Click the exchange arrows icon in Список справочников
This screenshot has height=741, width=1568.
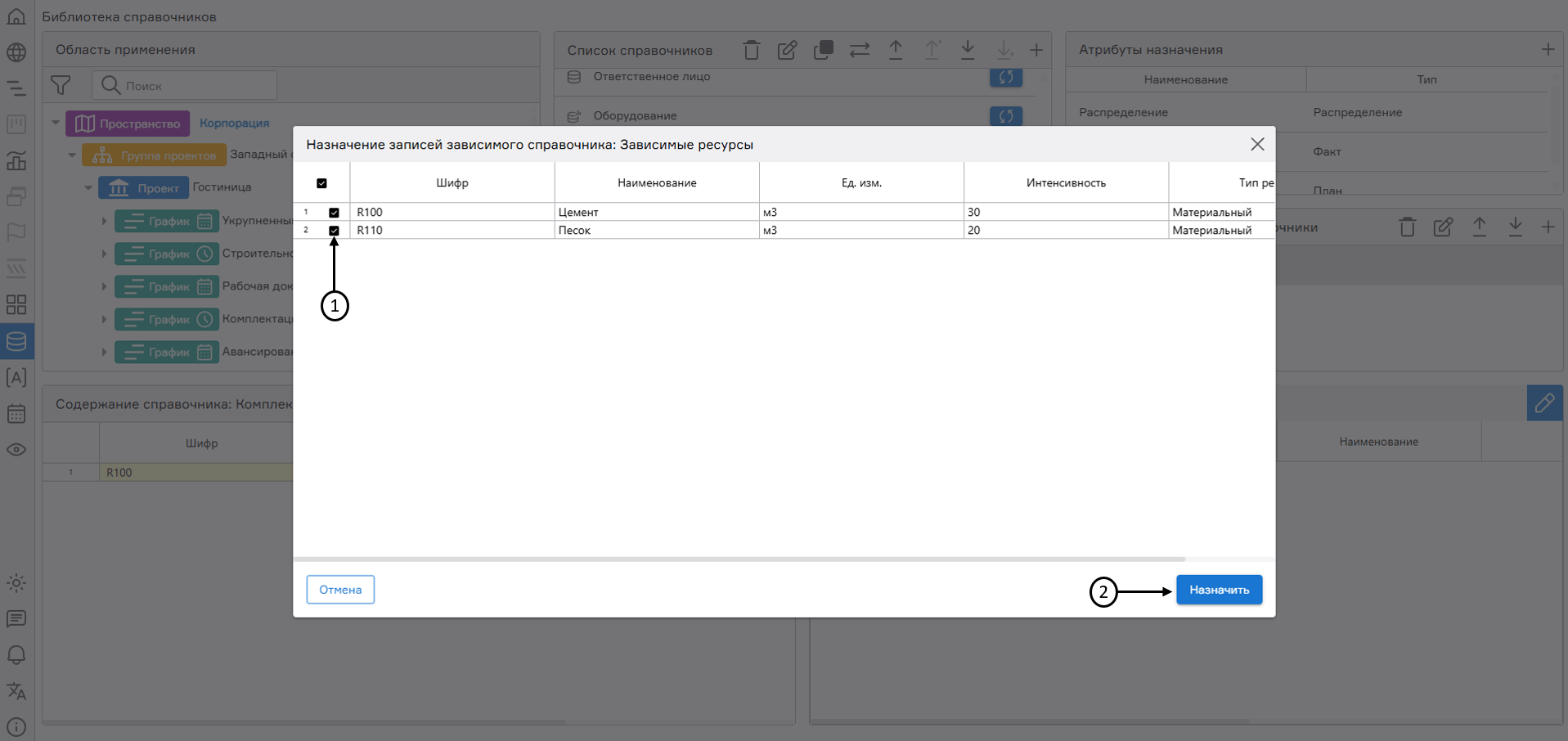[859, 50]
